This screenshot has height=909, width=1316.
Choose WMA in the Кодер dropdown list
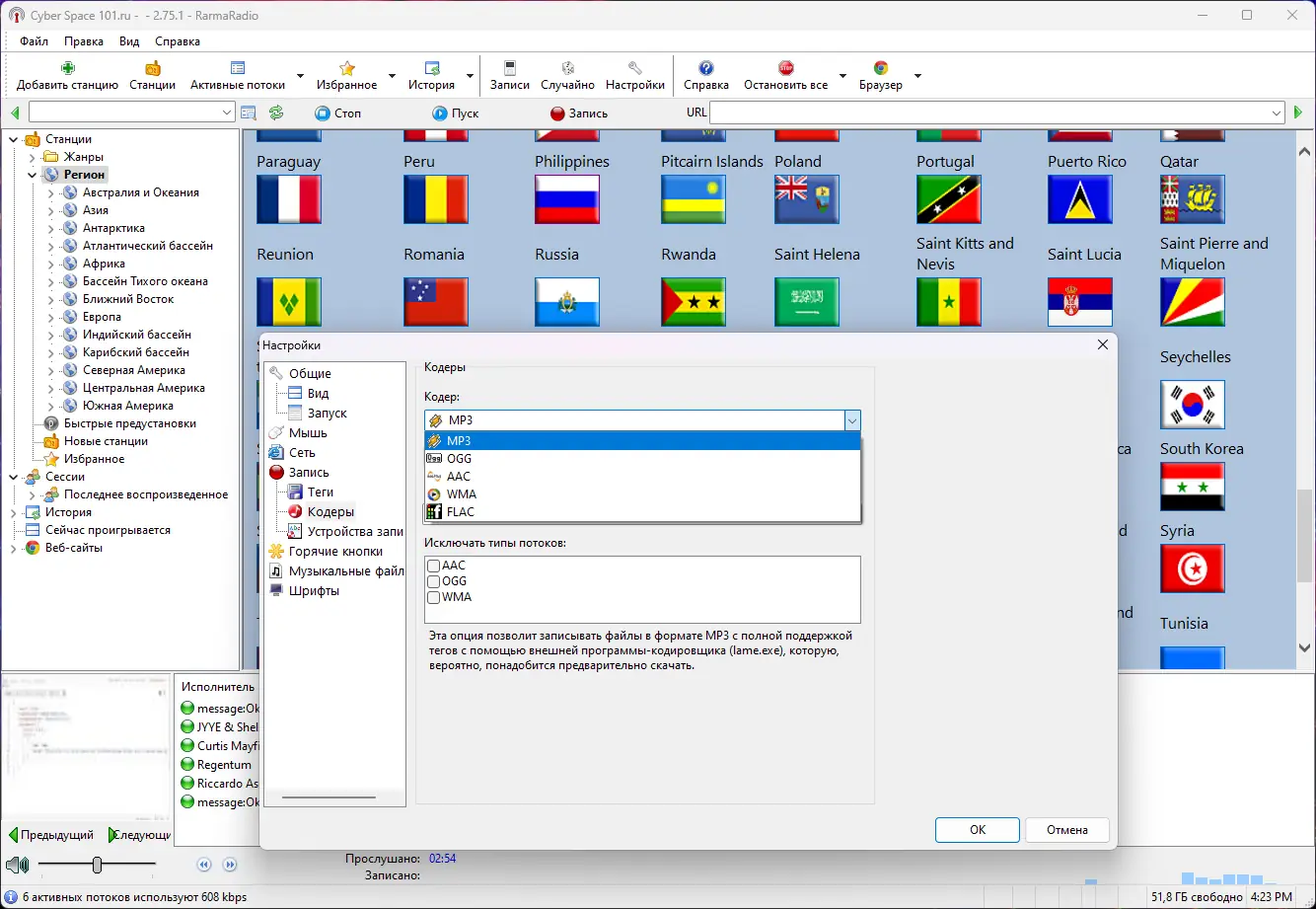click(x=642, y=493)
